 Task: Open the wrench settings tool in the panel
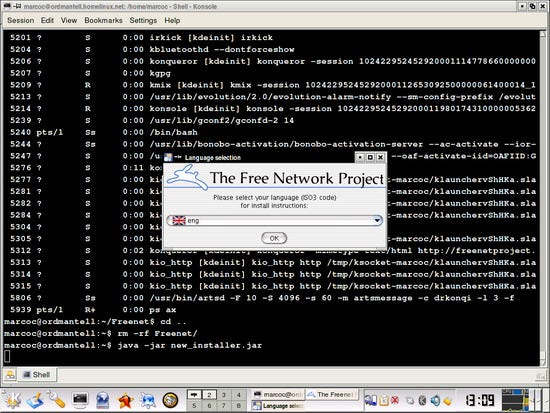(56, 400)
